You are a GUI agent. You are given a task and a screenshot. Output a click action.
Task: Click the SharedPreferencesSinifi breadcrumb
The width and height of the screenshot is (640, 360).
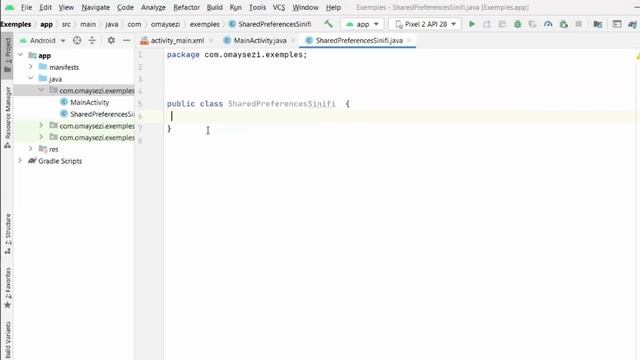[x=275, y=24]
